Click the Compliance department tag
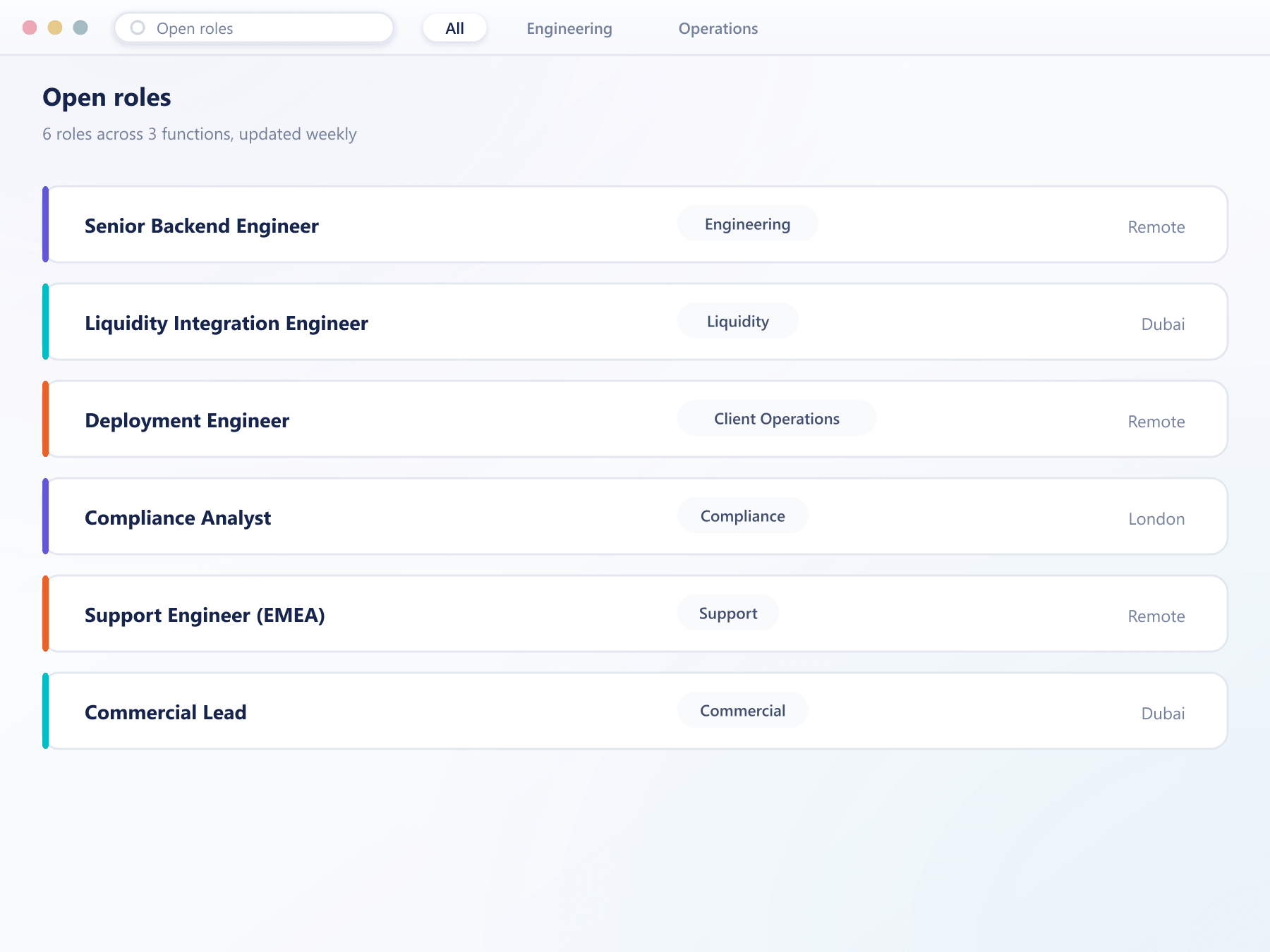This screenshot has width=1270, height=952. [743, 516]
